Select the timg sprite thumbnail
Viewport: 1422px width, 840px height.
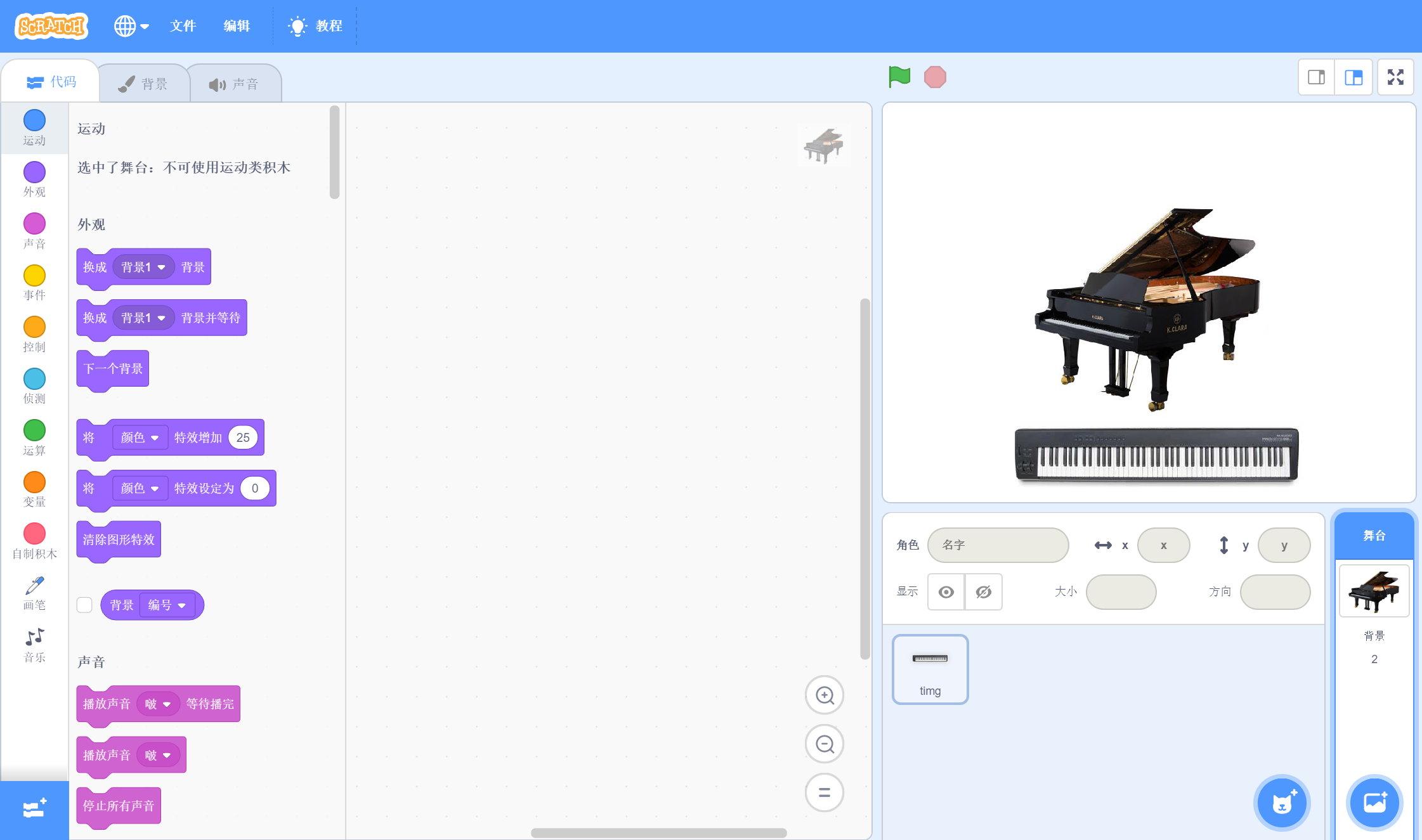pos(930,669)
